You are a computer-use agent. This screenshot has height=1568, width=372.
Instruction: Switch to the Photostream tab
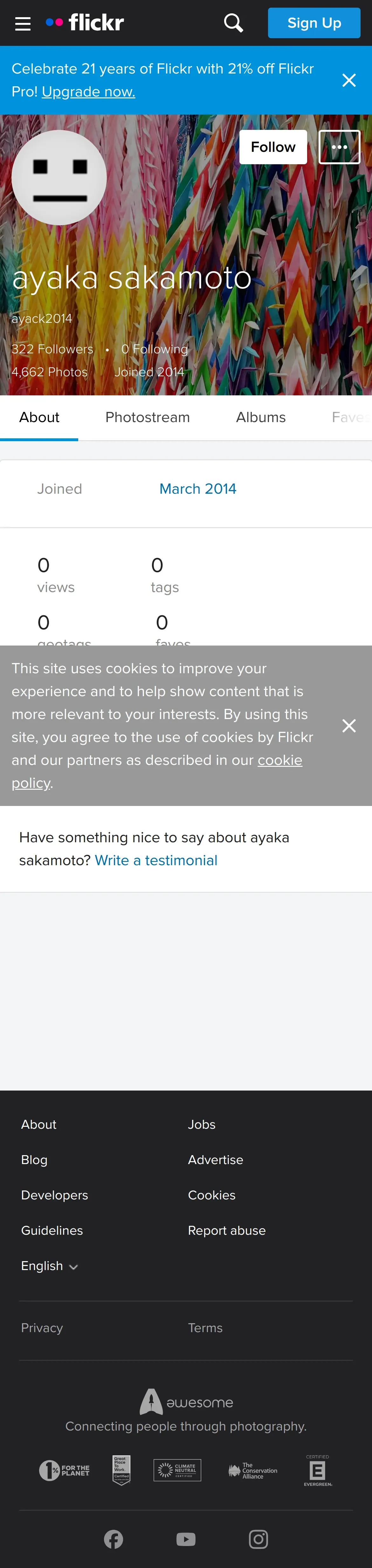click(148, 418)
